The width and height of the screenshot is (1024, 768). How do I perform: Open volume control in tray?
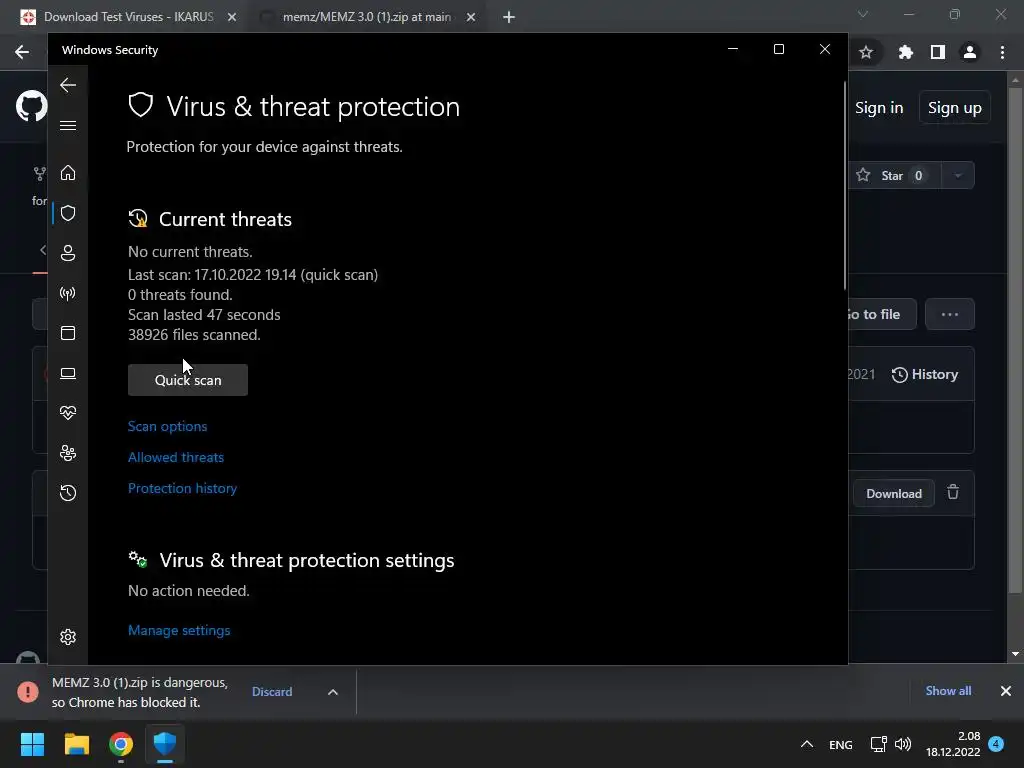903,744
